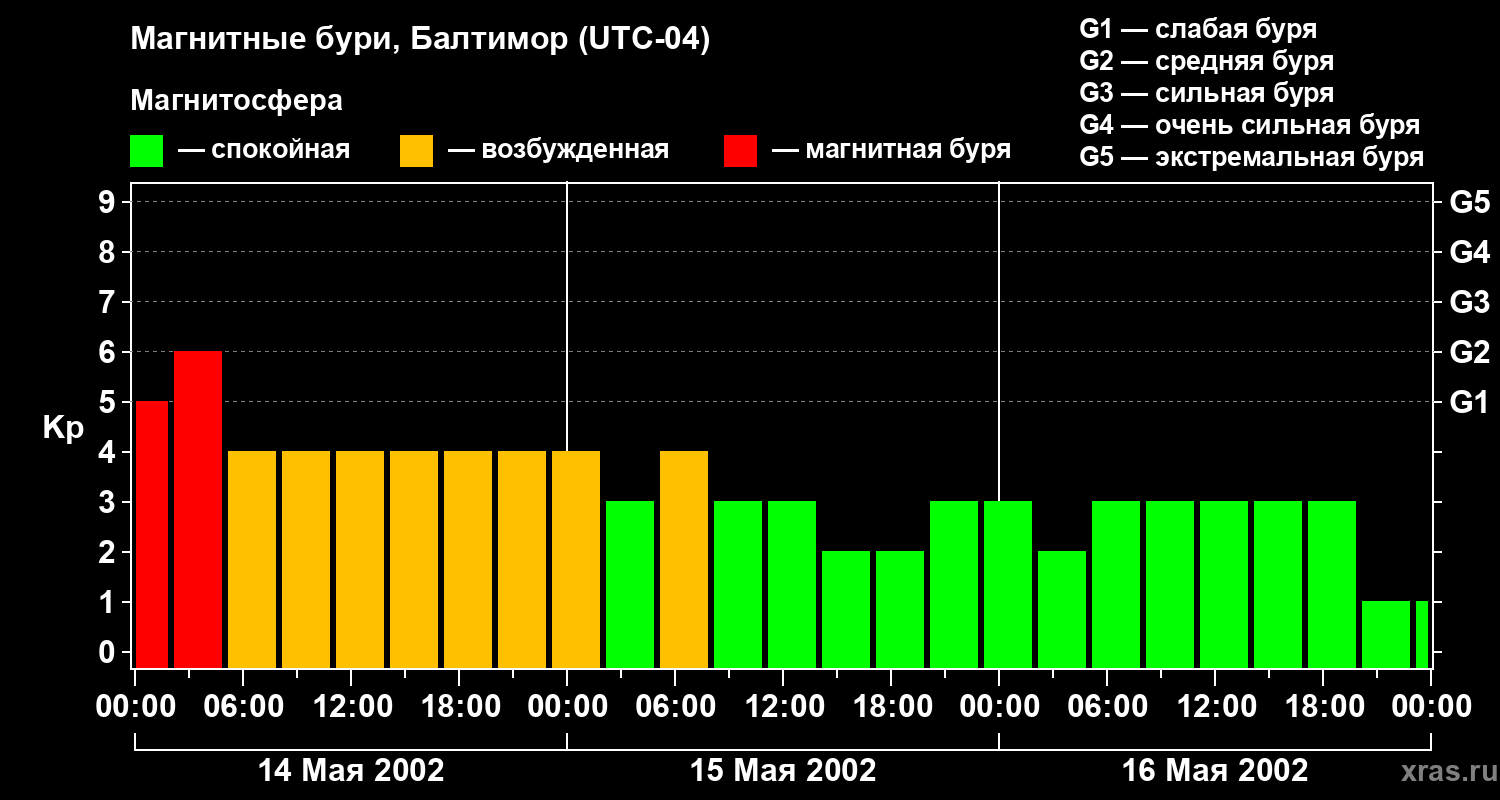Screen dimensions: 1500x800
Task: Click the 'Kp' axis label
Action: point(63,427)
